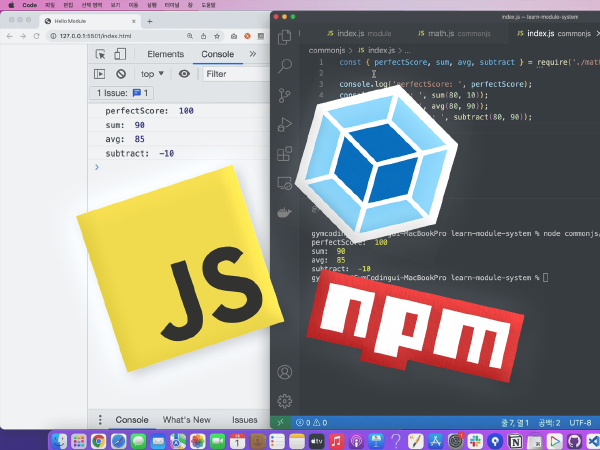Image resolution: width=600 pixels, height=450 pixels.
Task: Open the Extensions view in VS Code
Action: (284, 154)
